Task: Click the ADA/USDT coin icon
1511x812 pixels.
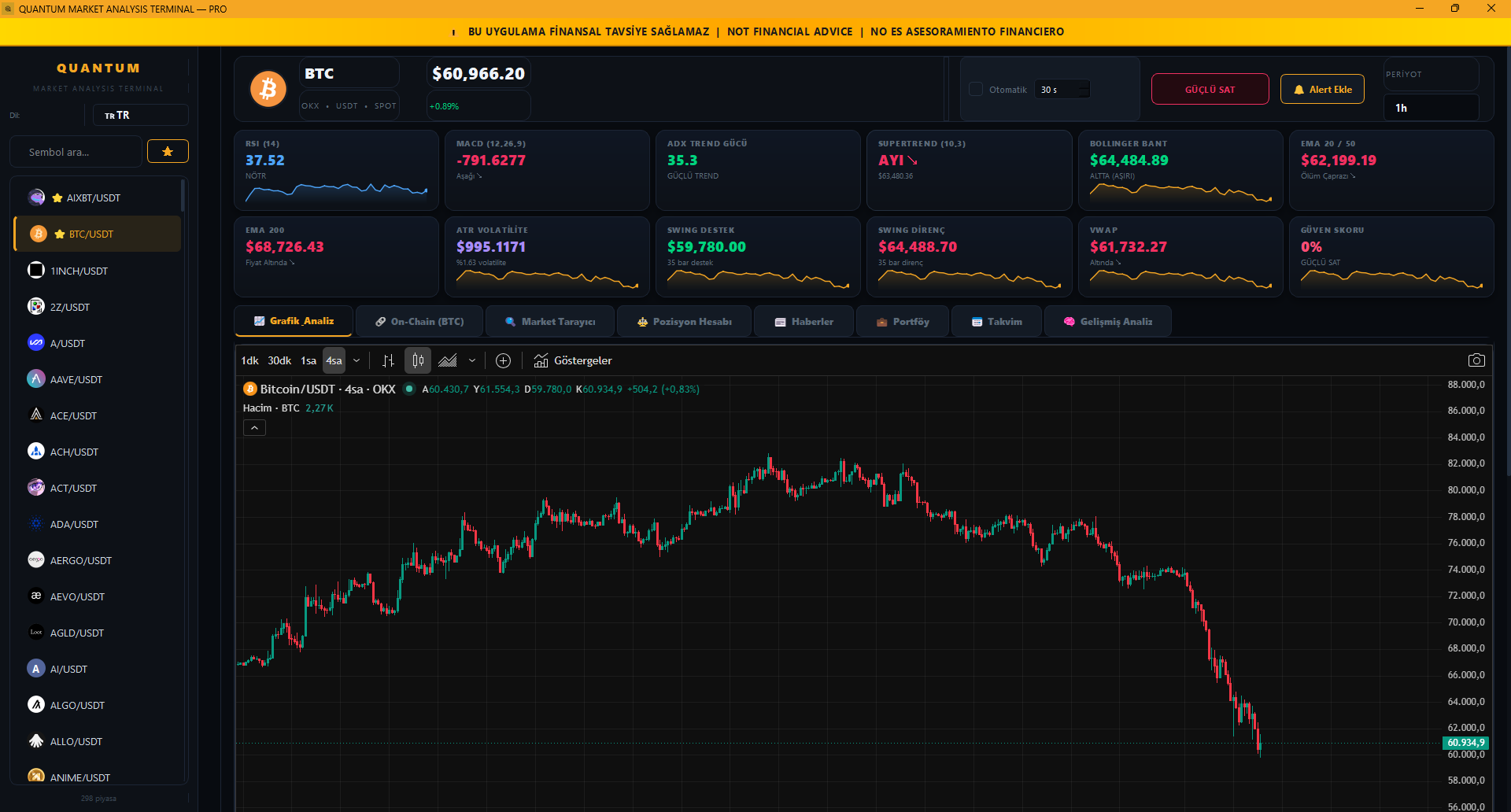Action: (36, 524)
